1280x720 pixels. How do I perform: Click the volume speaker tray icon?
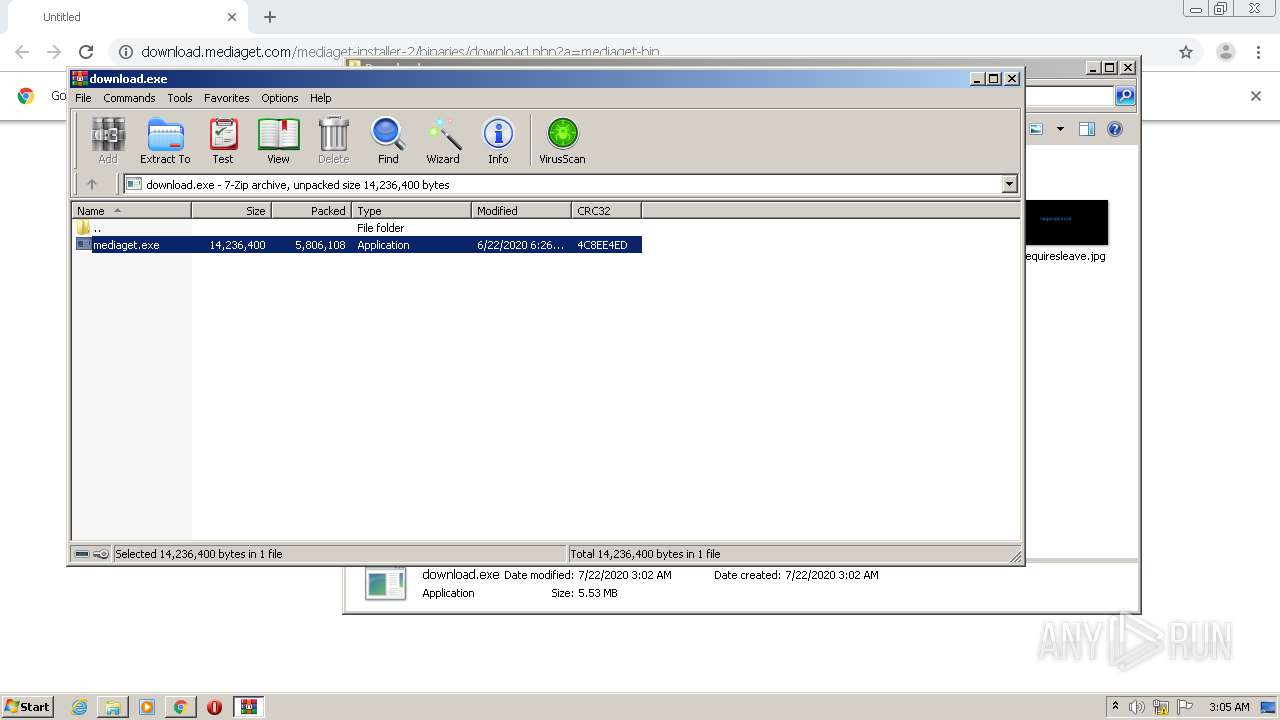pyautogui.click(x=1137, y=707)
